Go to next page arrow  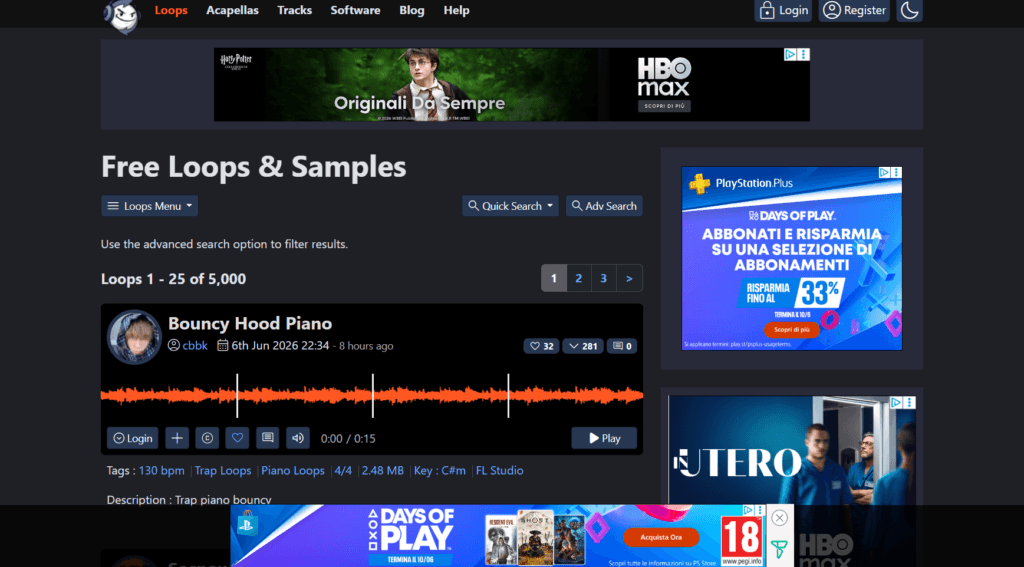click(630, 278)
